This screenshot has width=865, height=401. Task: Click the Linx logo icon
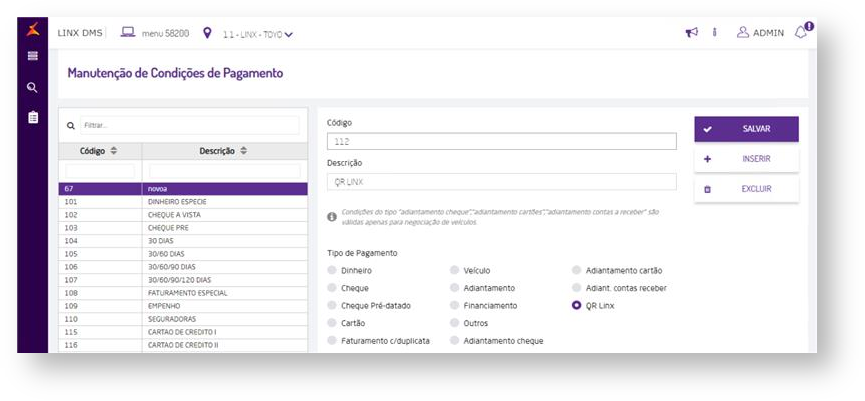(x=32, y=27)
